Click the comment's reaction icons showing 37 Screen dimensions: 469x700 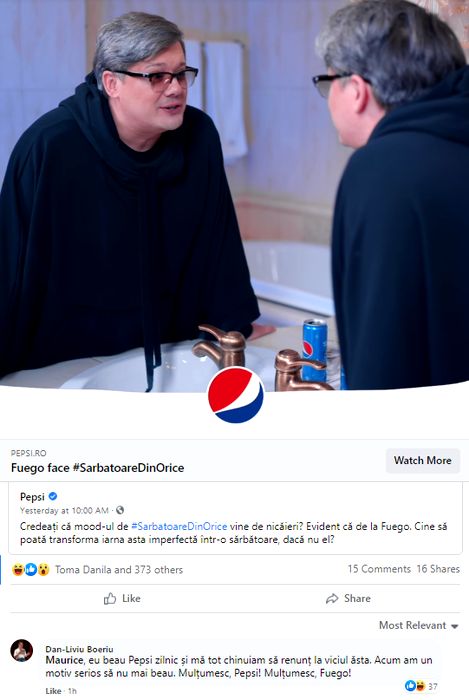click(x=415, y=686)
